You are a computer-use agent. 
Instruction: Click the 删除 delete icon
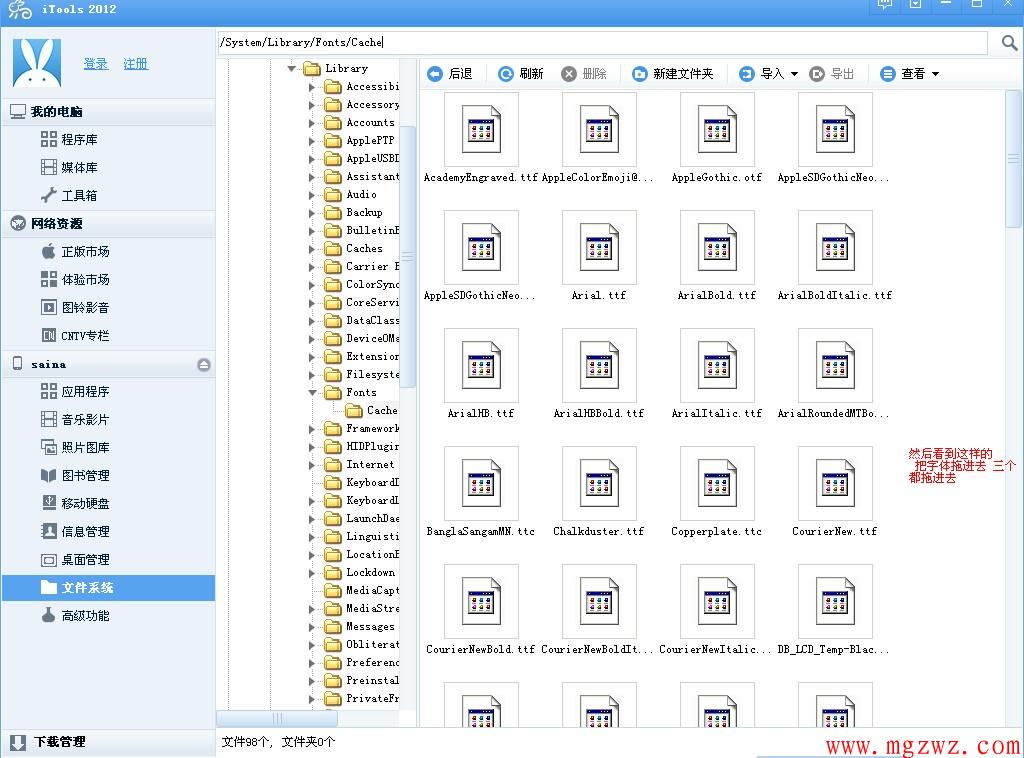click(x=569, y=74)
